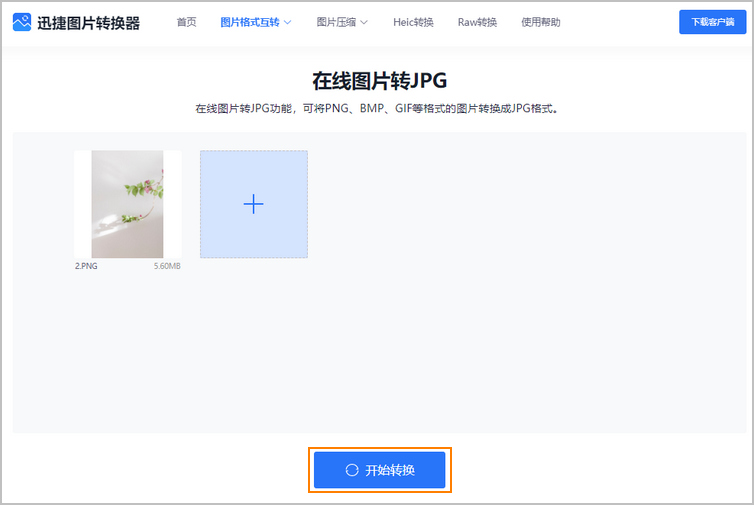Image resolution: width=754 pixels, height=505 pixels.
Task: Click the 开始转换 button
Action: coord(379,470)
